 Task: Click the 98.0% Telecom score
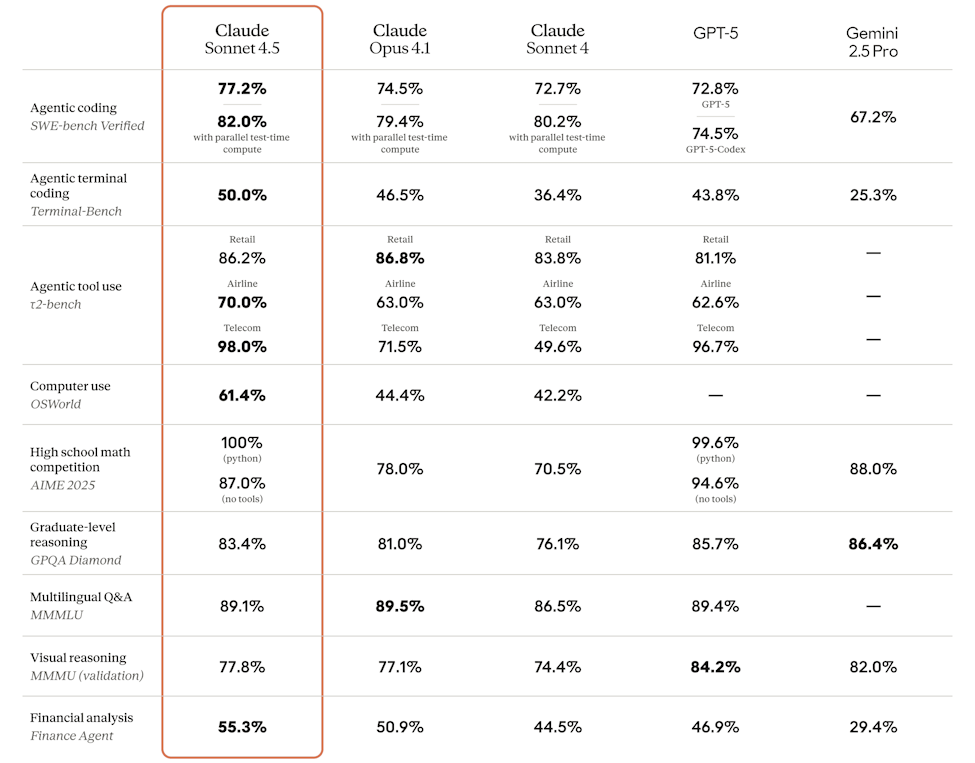[242, 346]
